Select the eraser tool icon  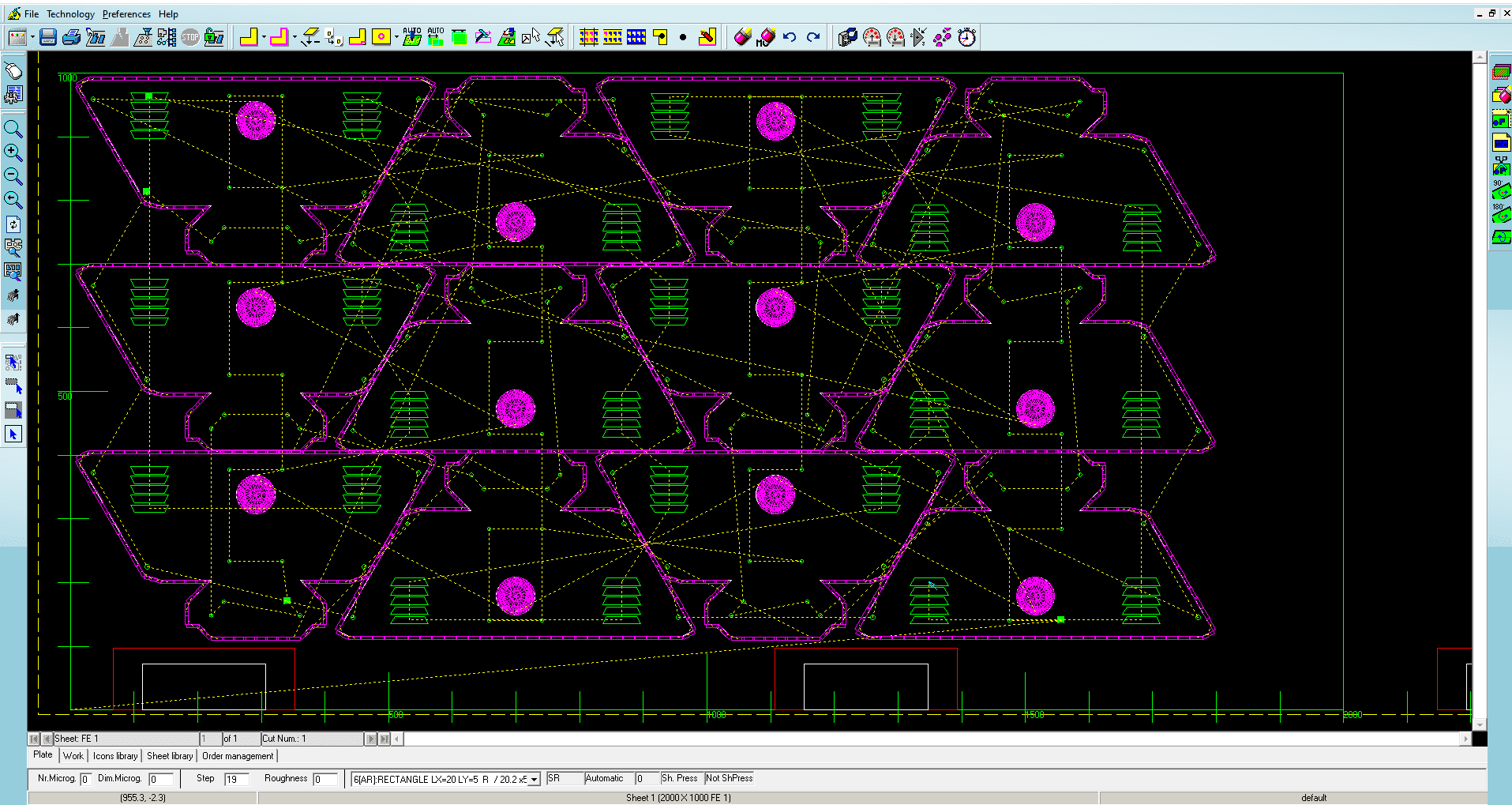(x=742, y=37)
